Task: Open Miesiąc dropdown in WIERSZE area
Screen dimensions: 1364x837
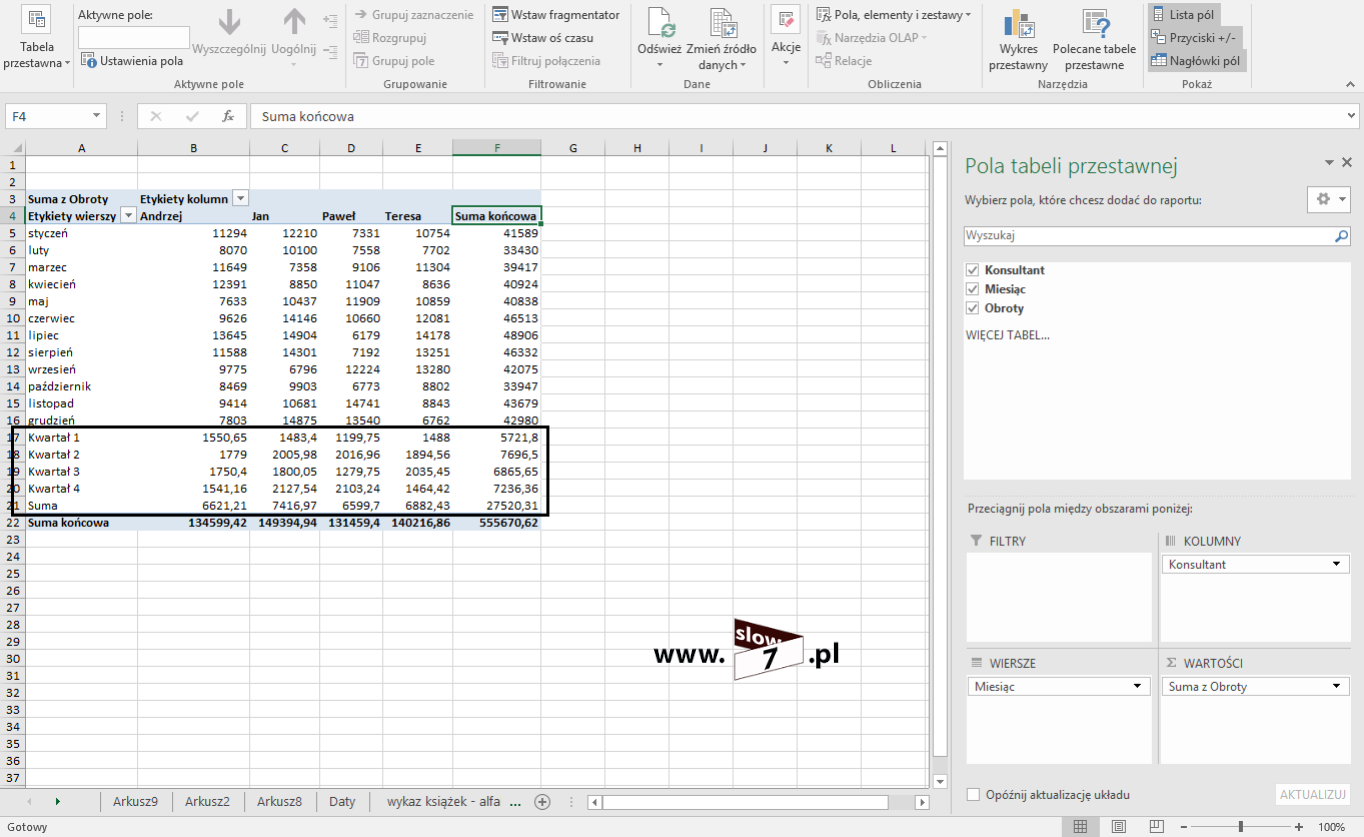Action: [1137, 687]
